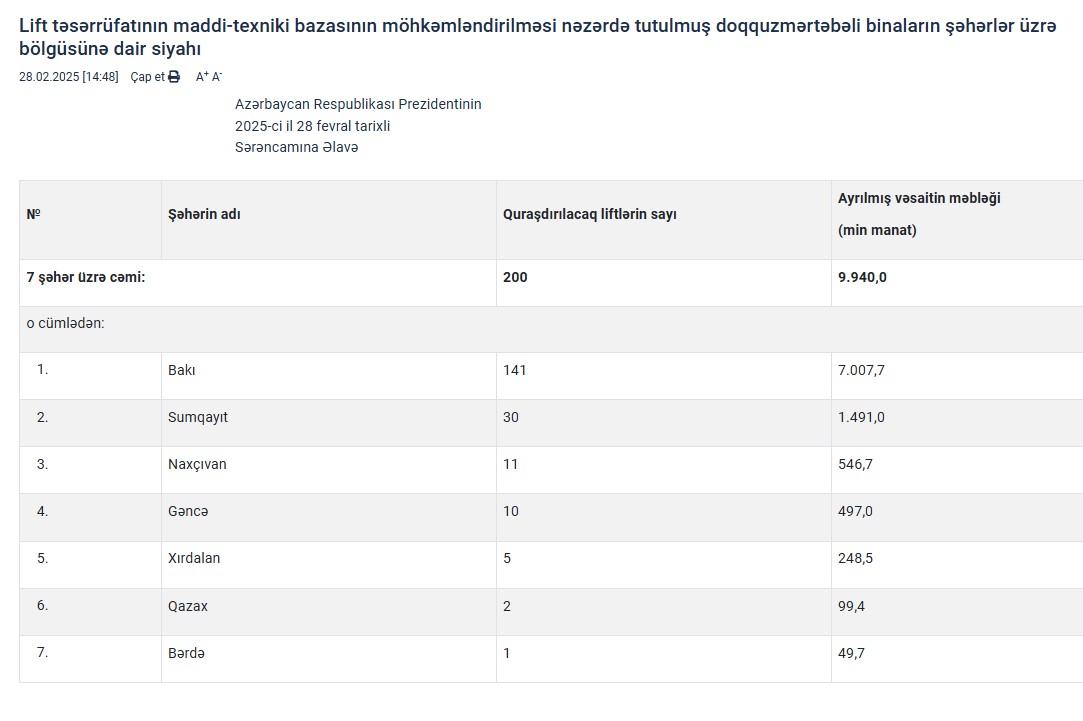Image resolution: width=1083 pixels, height=721 pixels.
Task: Click the Xırdalan city cell
Action: [194, 558]
